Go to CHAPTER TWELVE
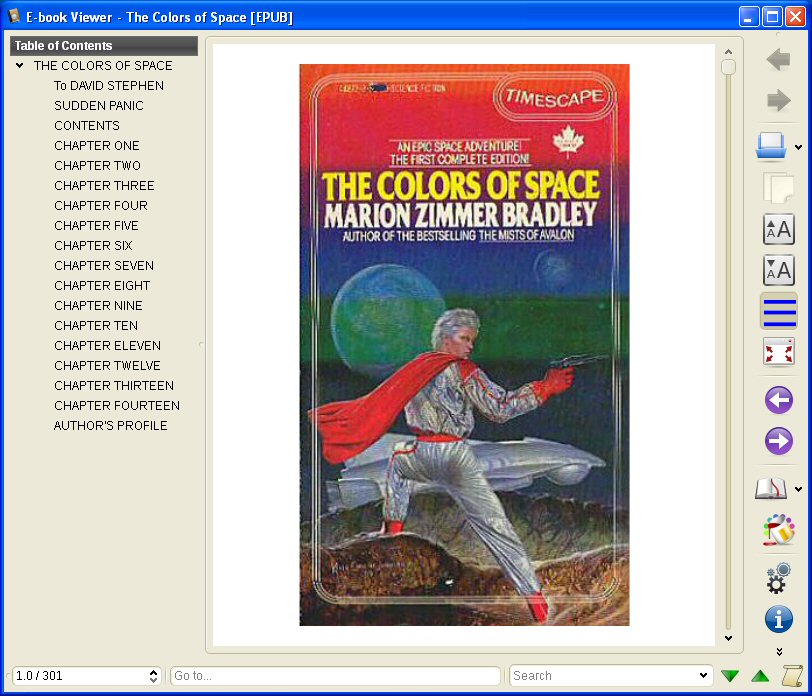This screenshot has height=696, width=812. [x=107, y=366]
